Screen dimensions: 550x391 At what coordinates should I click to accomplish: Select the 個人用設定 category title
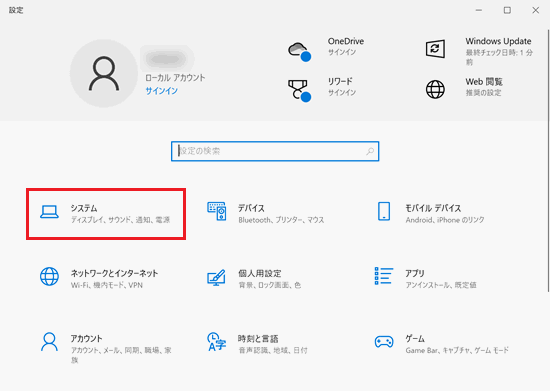tap(260, 273)
